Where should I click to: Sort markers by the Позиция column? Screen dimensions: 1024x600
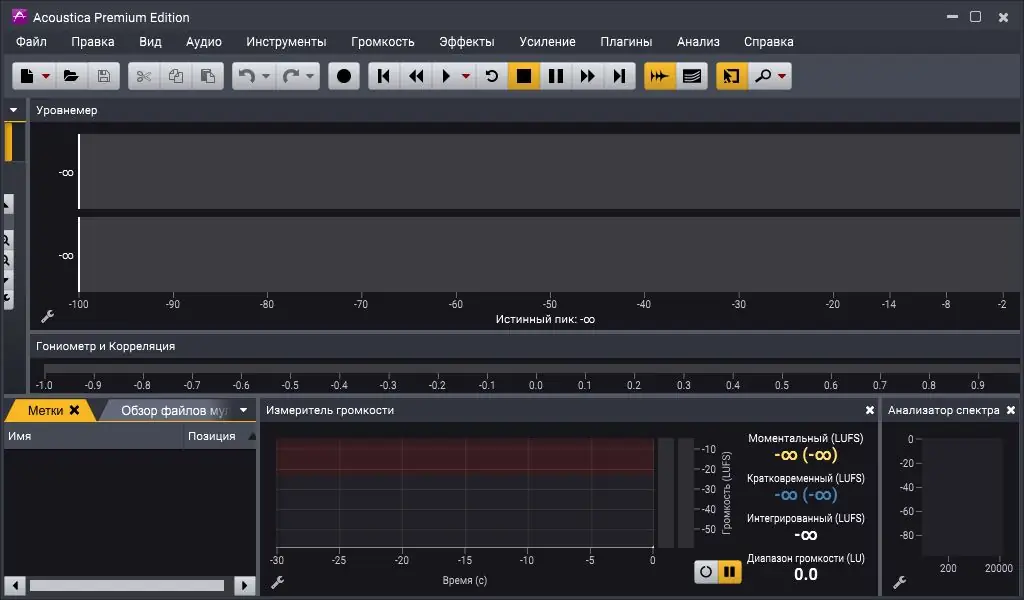pyautogui.click(x=219, y=436)
